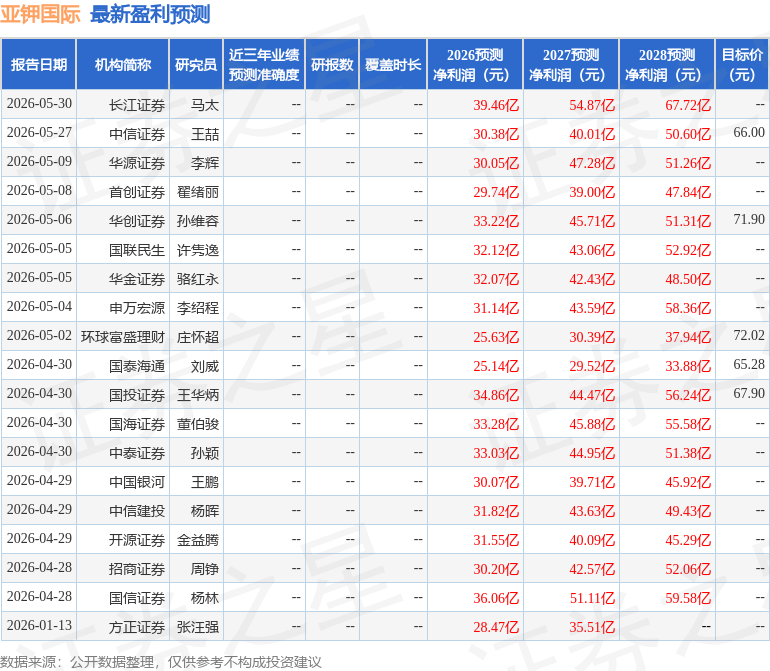Click target price 67.90
Image resolution: width=770 pixels, height=671 pixels.
point(749,393)
